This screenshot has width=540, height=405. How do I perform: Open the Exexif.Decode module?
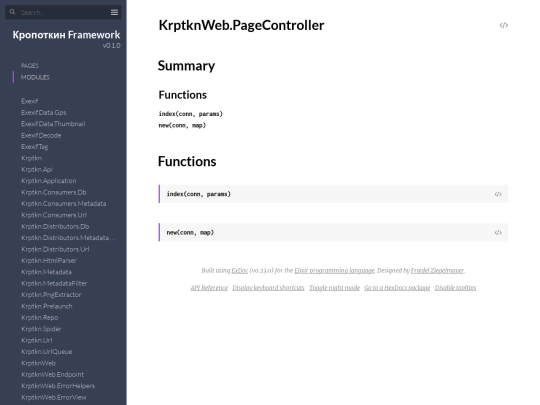[41, 135]
